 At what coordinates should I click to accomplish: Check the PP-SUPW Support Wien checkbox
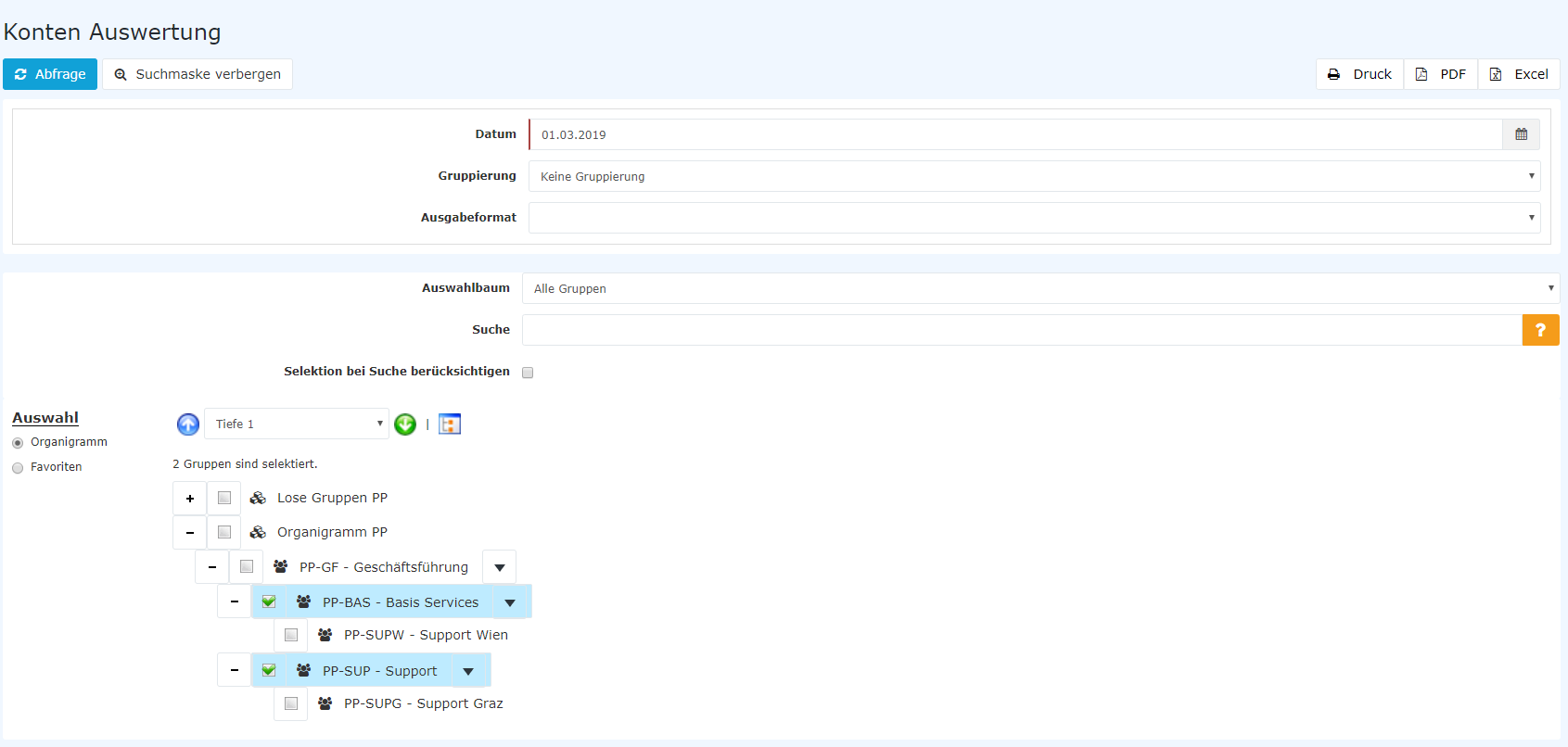coord(291,635)
